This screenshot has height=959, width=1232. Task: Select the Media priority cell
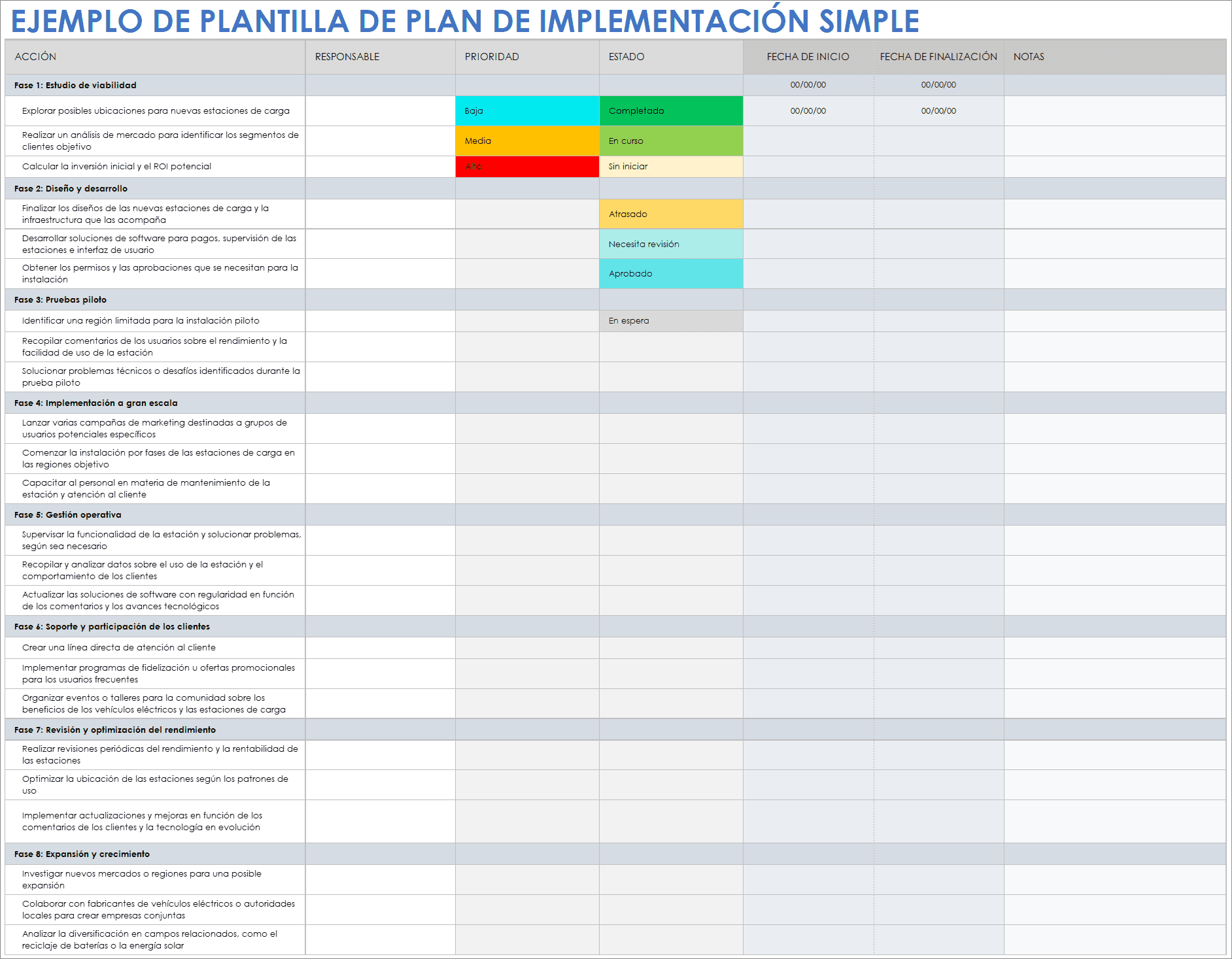[527, 141]
